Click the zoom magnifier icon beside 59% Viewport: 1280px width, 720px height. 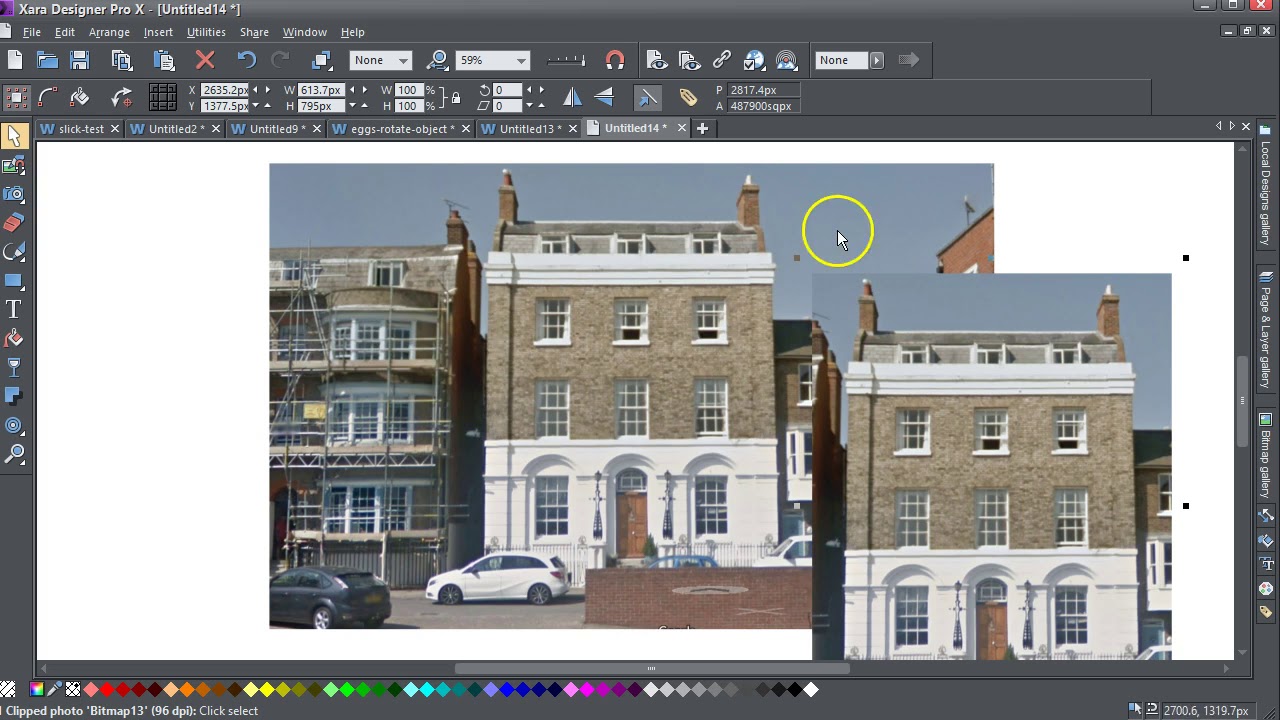point(437,60)
